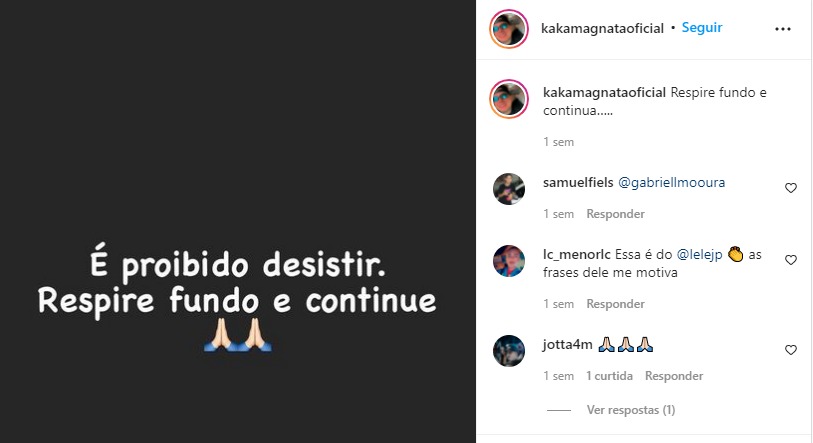
Task: Expand replies via Ver respostas (1)
Action: coord(630,410)
